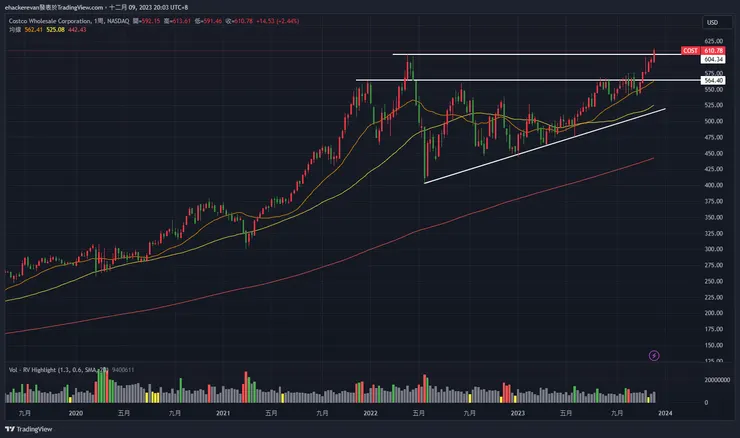
Task: Click the +14.53 (+2.44%) change value
Action: (x=278, y=21)
